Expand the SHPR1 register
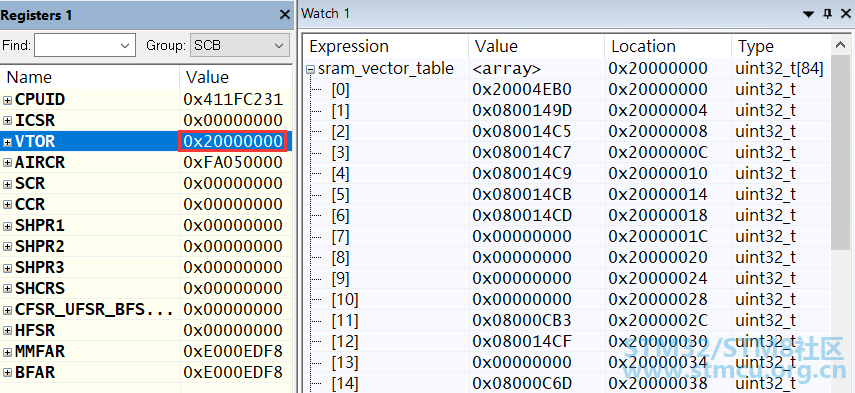855x393 pixels. point(8,226)
